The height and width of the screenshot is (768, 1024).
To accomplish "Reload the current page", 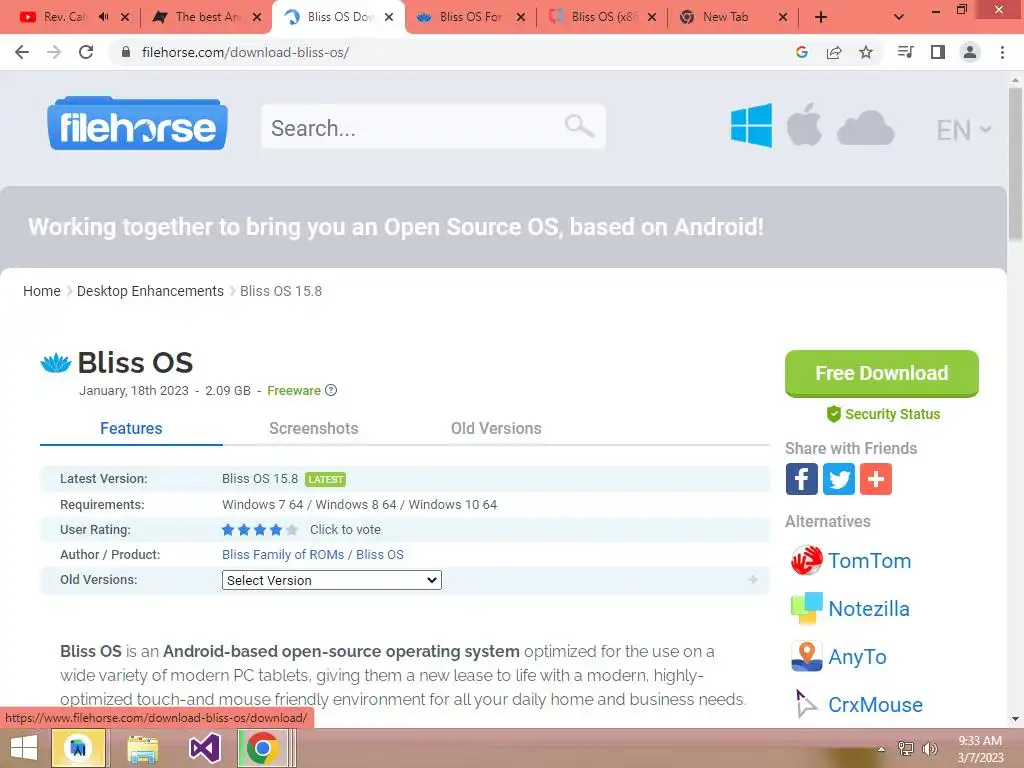I will (x=86, y=52).
